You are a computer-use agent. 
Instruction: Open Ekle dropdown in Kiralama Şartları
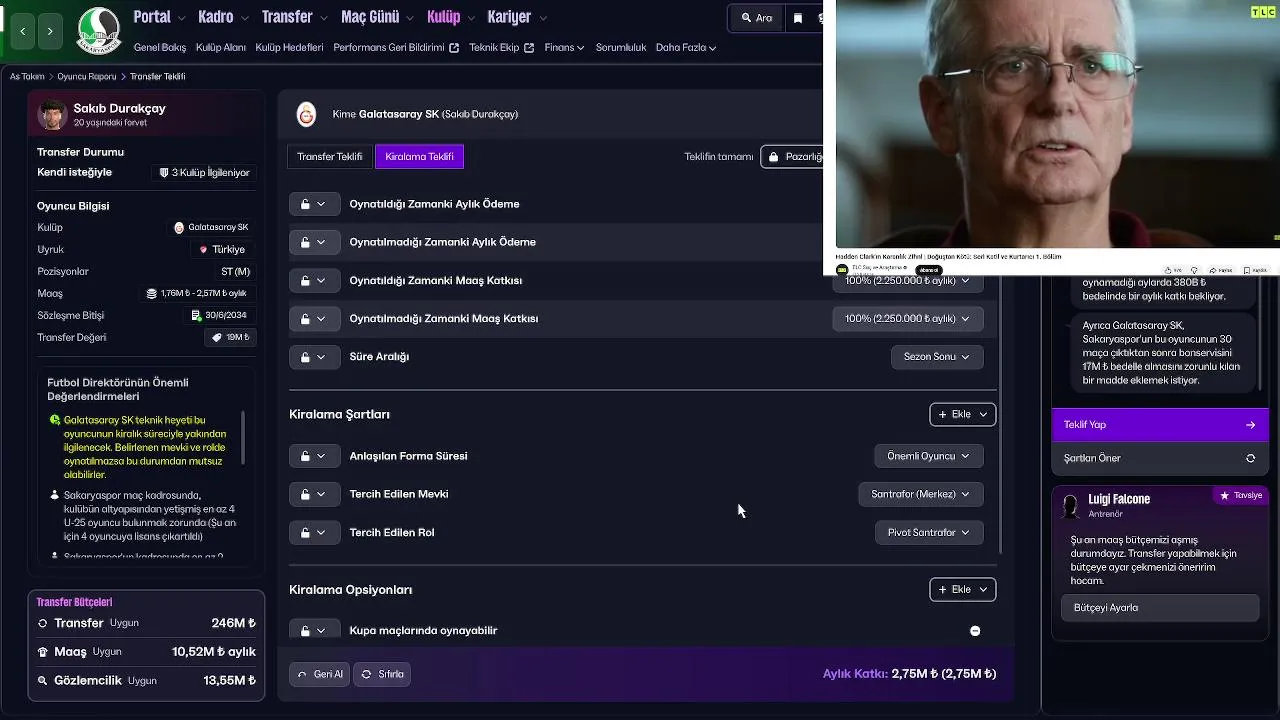pos(962,414)
